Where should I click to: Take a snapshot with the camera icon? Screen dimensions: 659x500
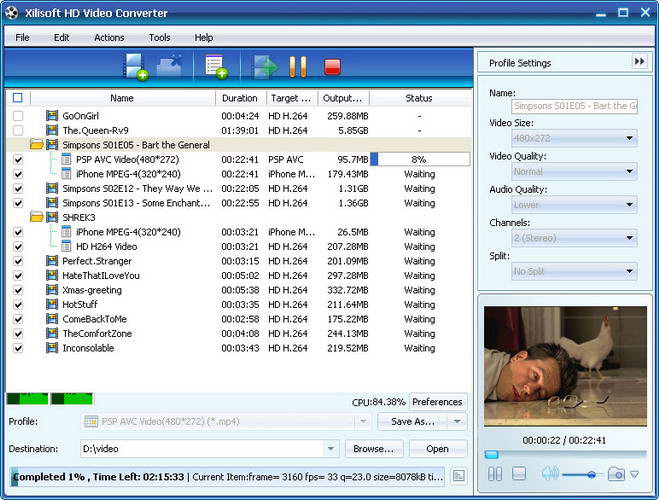(616, 474)
